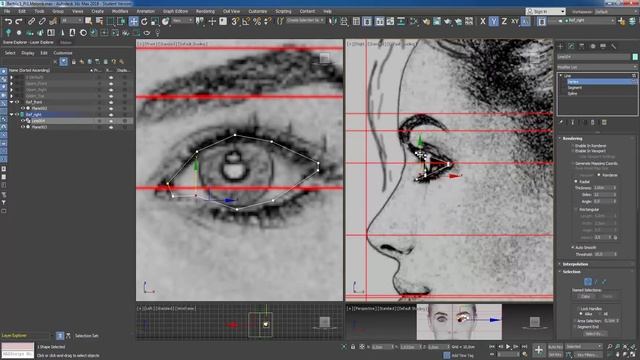Restrict to Z axis button
Image resolution: width=640 pixels, height=360 pixels.
point(504,21)
